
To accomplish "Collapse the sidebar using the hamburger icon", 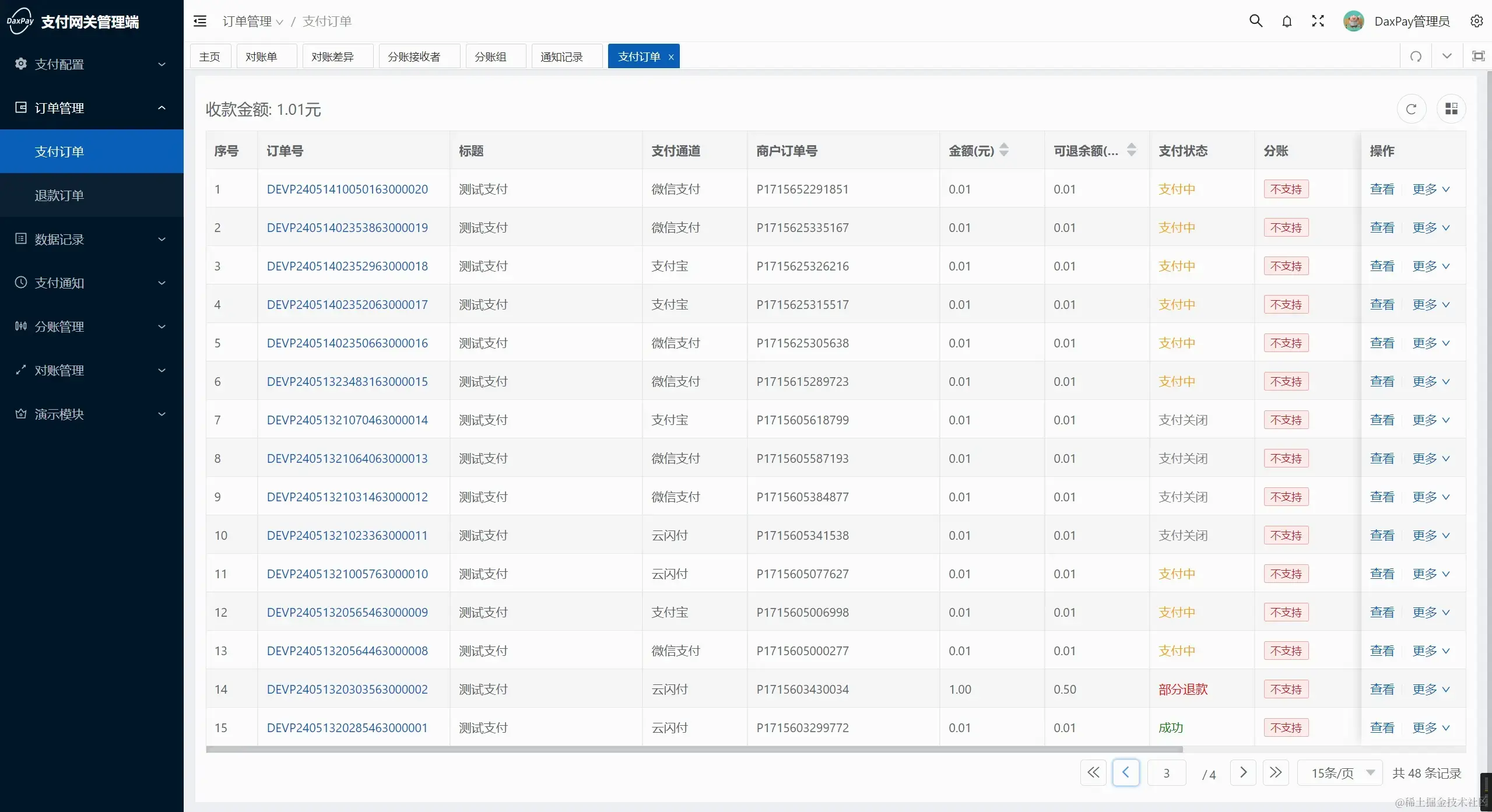I will coord(199,20).
